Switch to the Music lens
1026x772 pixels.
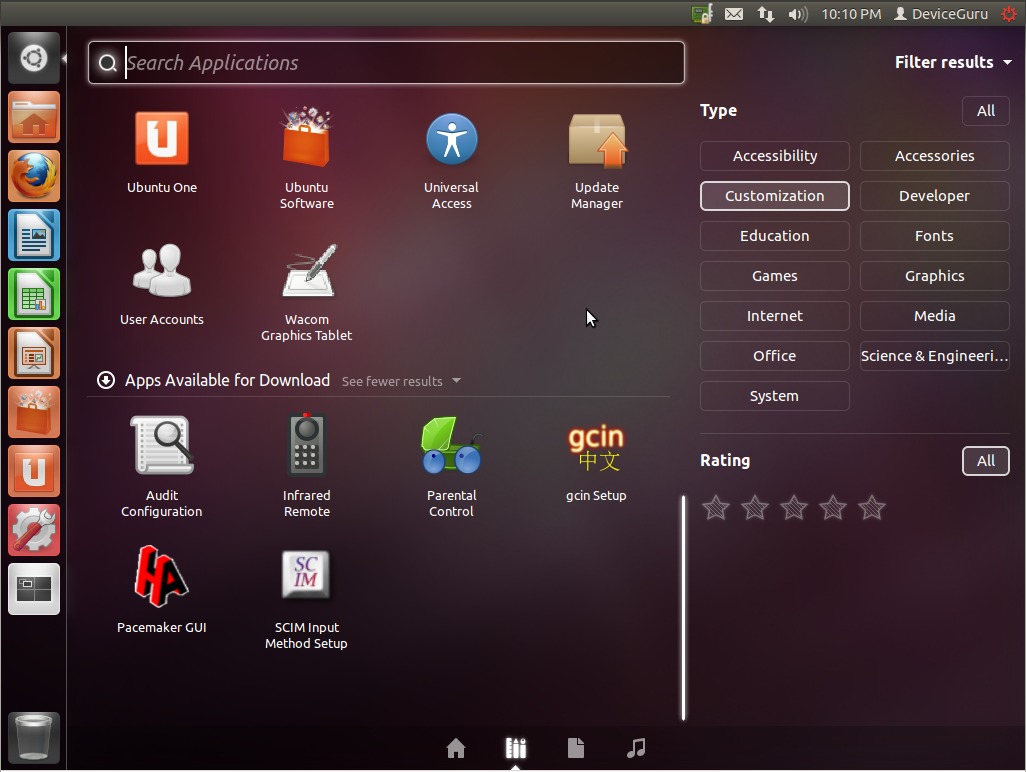636,748
